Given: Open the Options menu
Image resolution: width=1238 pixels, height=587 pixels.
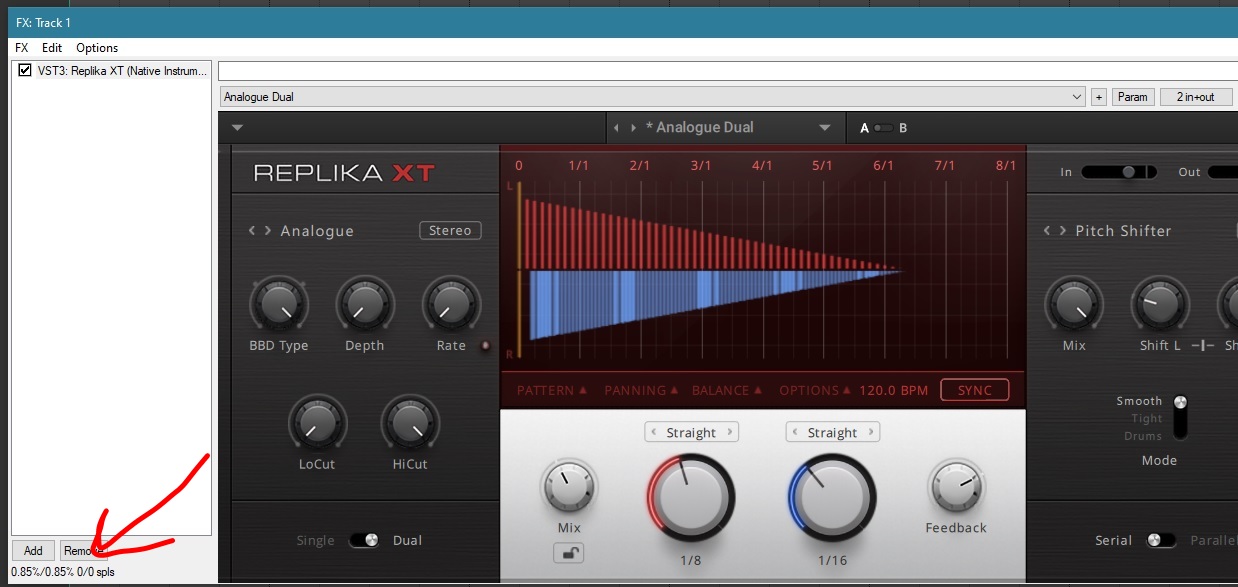Looking at the screenshot, I should [x=97, y=48].
